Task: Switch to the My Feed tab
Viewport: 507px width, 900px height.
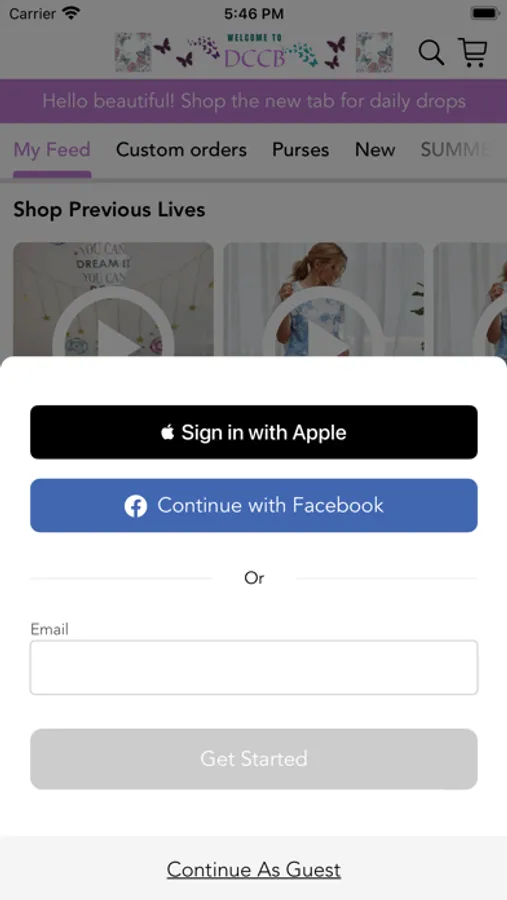Action: click(52, 150)
